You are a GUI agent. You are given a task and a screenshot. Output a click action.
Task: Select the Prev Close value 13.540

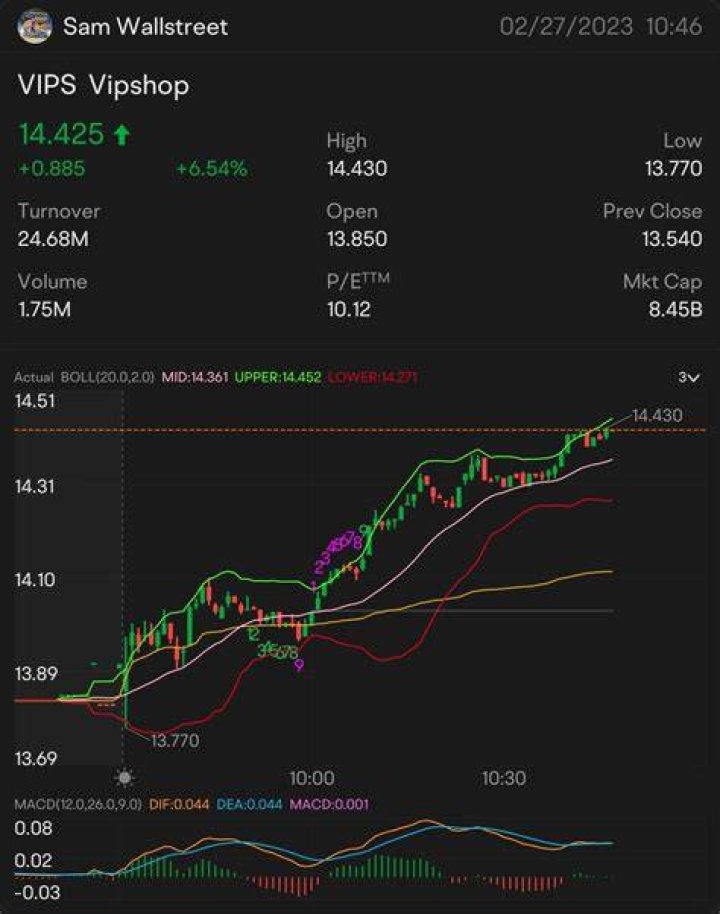[672, 239]
